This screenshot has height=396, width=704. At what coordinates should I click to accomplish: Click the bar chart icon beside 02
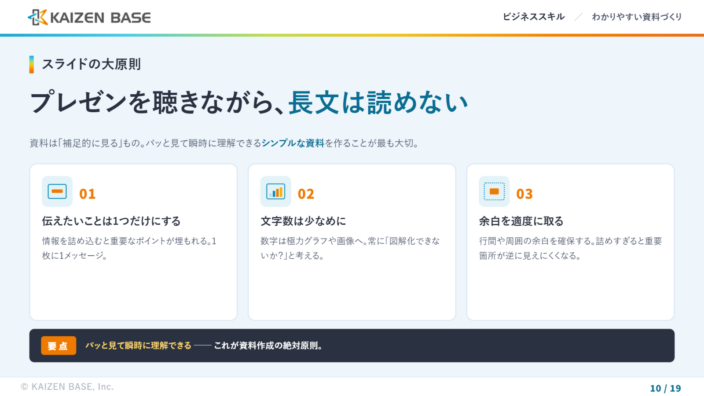tap(276, 191)
